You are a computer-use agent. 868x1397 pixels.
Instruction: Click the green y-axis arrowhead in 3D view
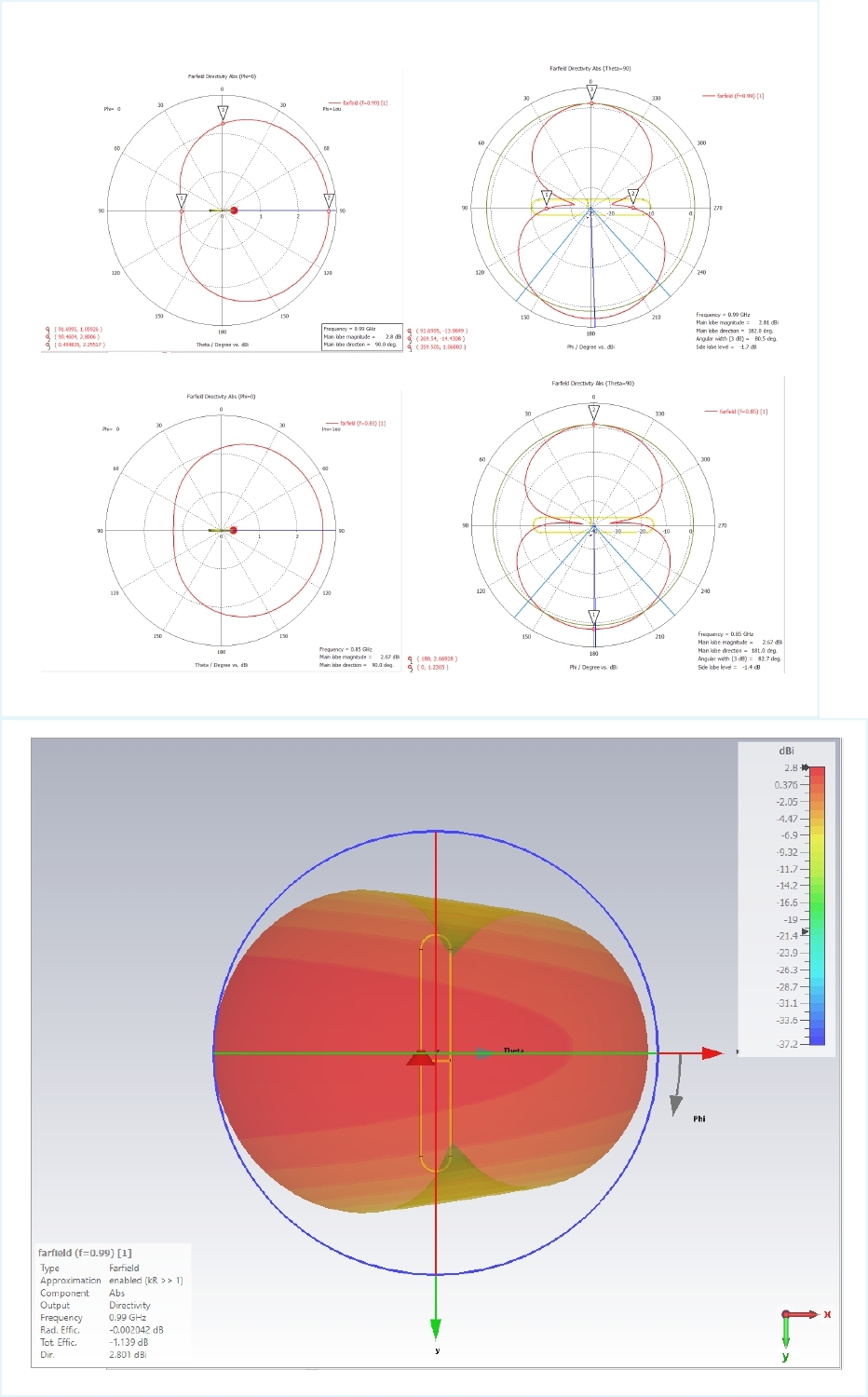click(x=435, y=1328)
